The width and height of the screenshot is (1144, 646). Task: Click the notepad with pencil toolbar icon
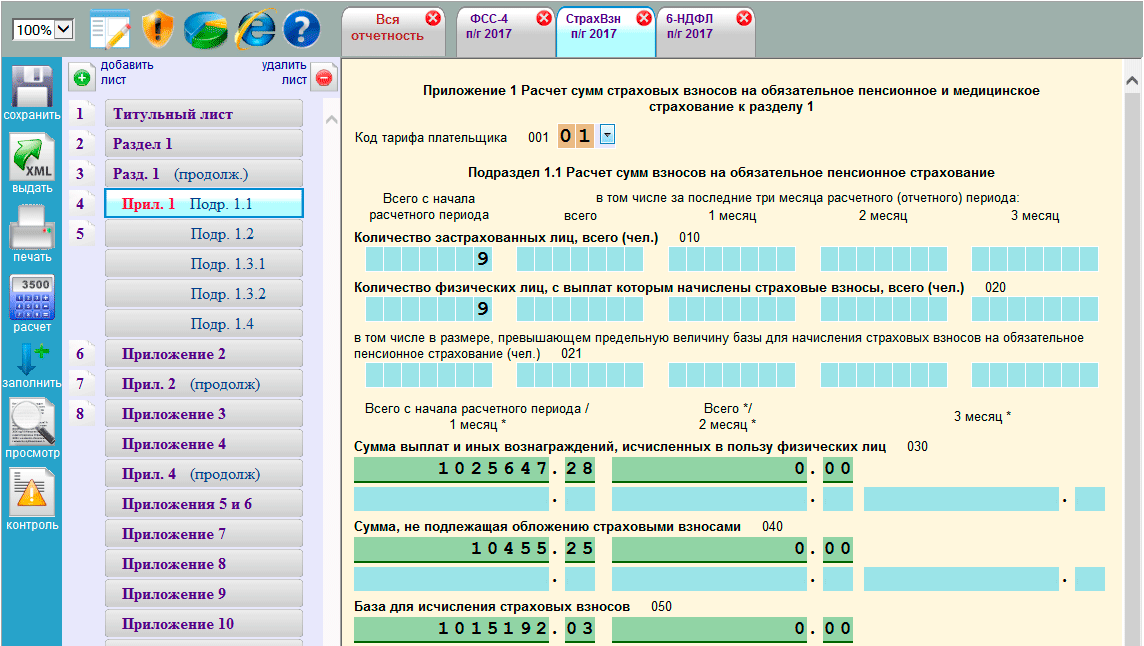click(x=110, y=30)
